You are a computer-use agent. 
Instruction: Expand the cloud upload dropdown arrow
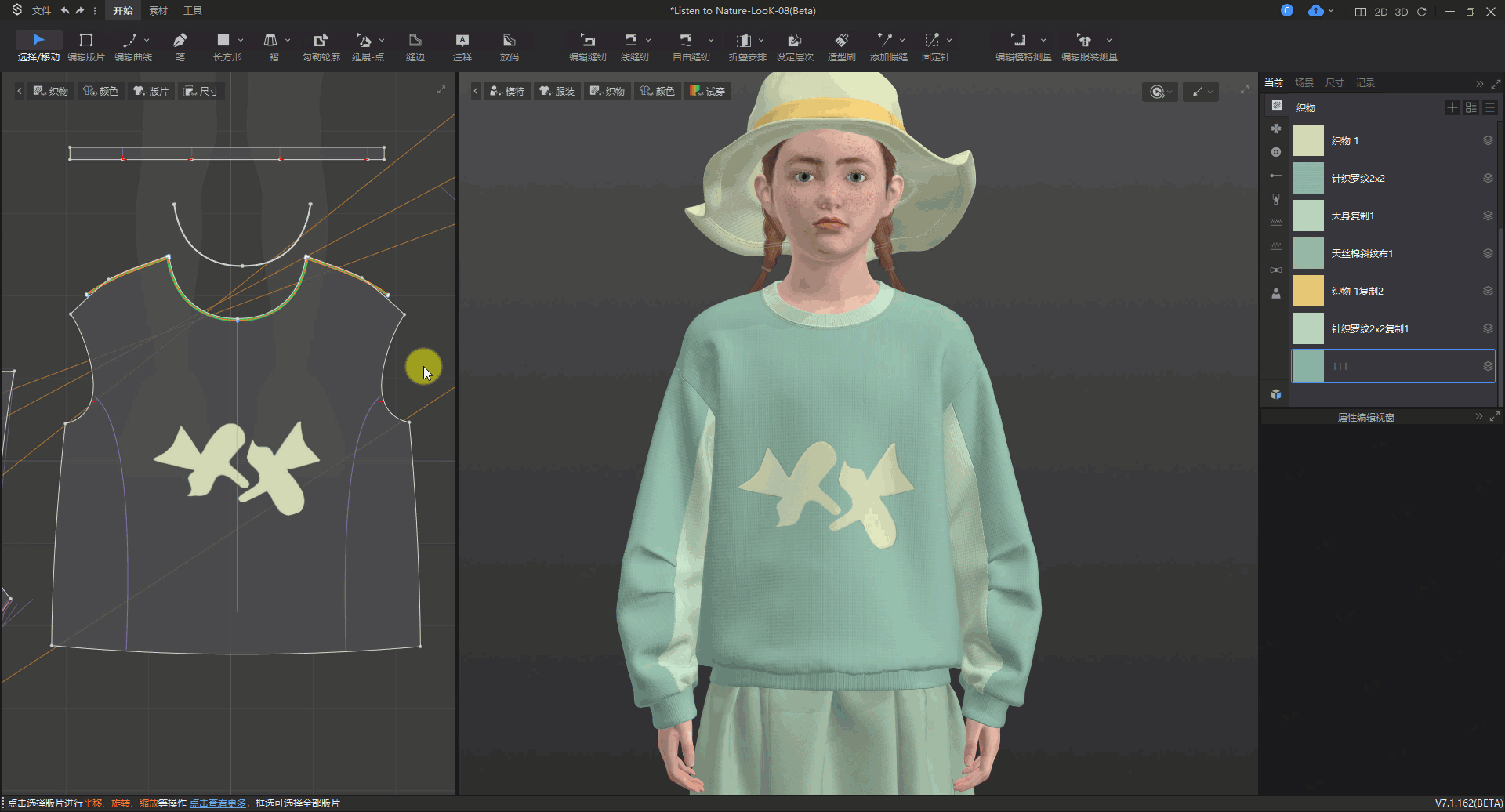[1331, 11]
